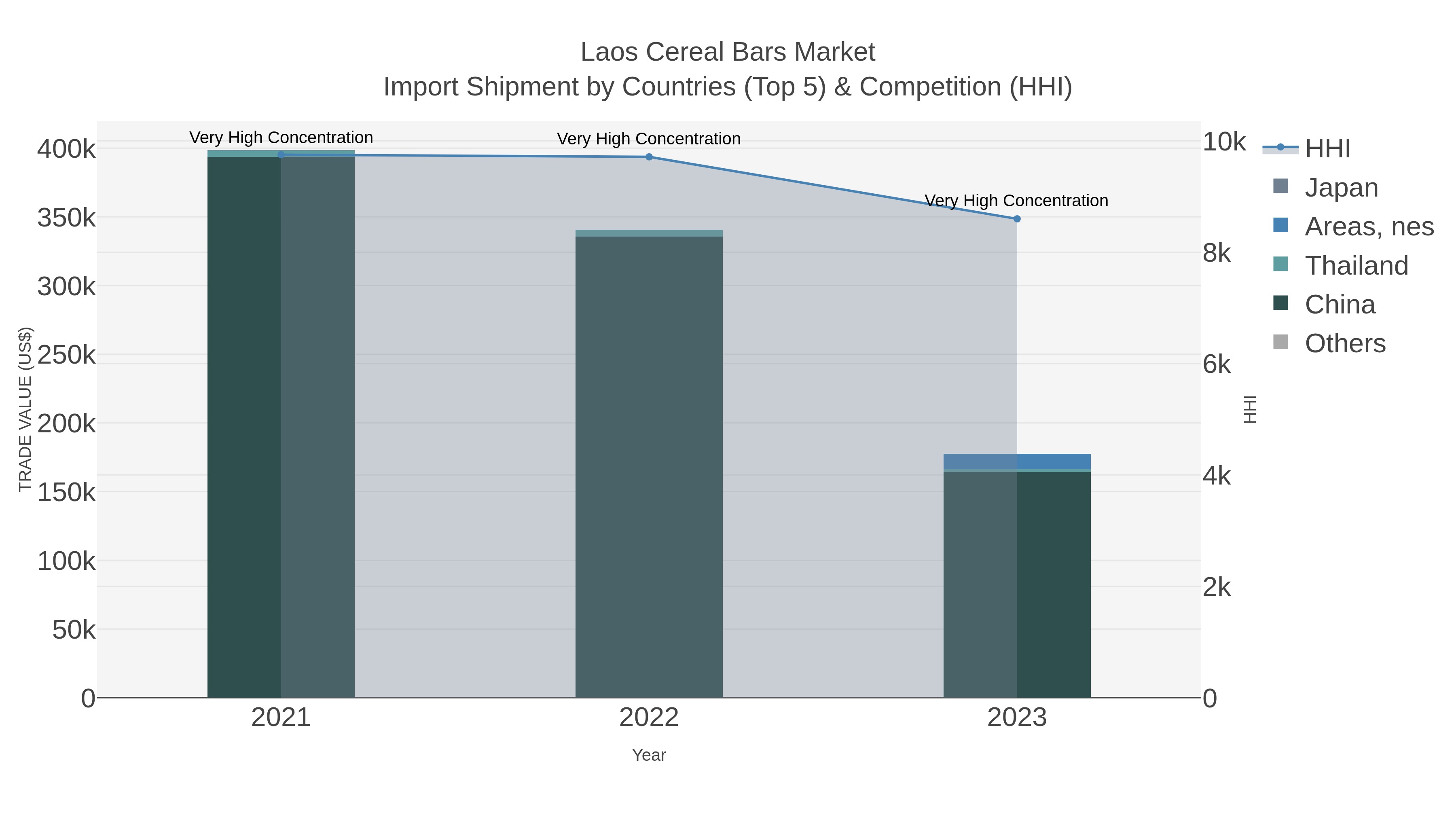Click the Laos Cereal Bars Market title
1456x819 pixels.
tap(728, 52)
